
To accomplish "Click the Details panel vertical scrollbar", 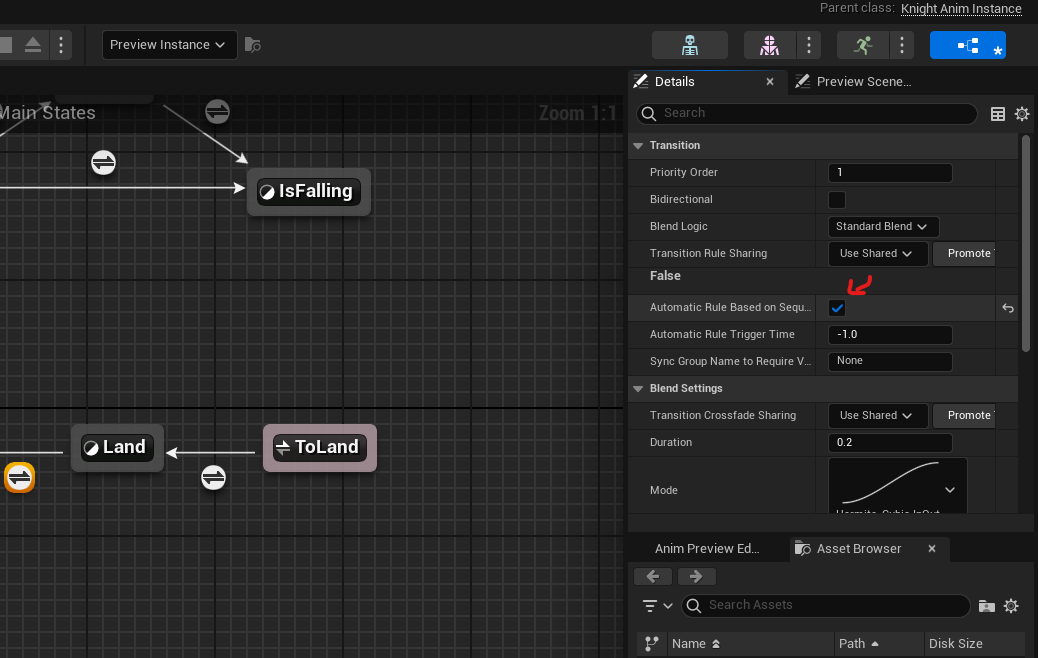I will click(x=1026, y=244).
